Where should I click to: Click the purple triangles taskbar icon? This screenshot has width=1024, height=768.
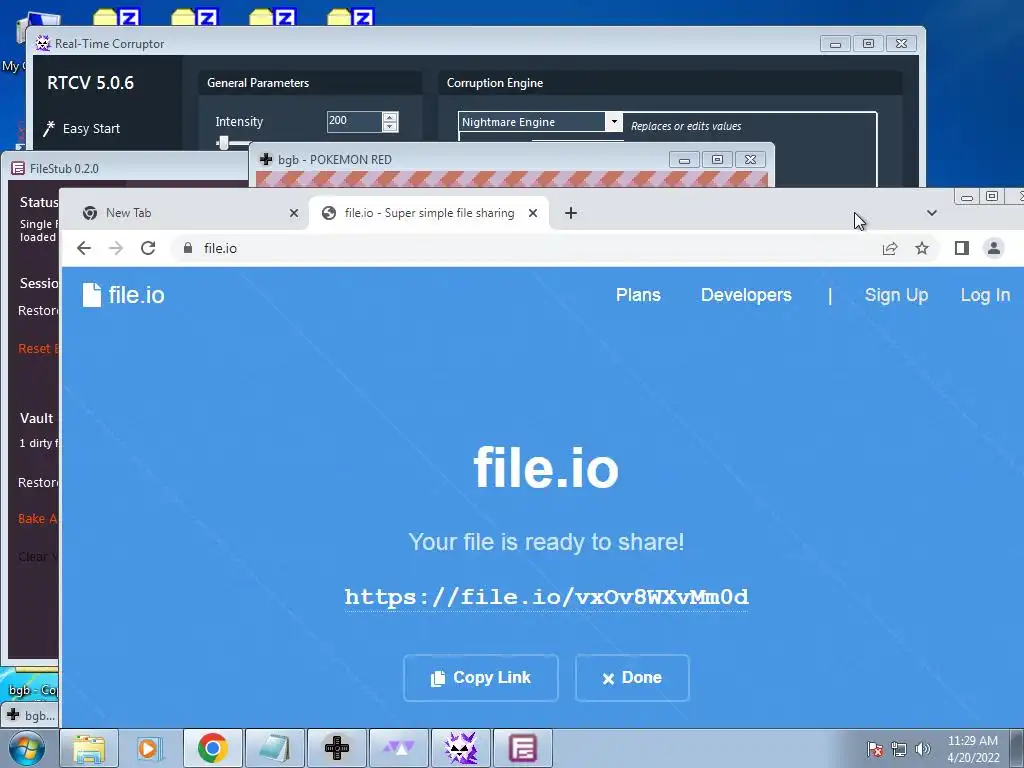(399, 748)
